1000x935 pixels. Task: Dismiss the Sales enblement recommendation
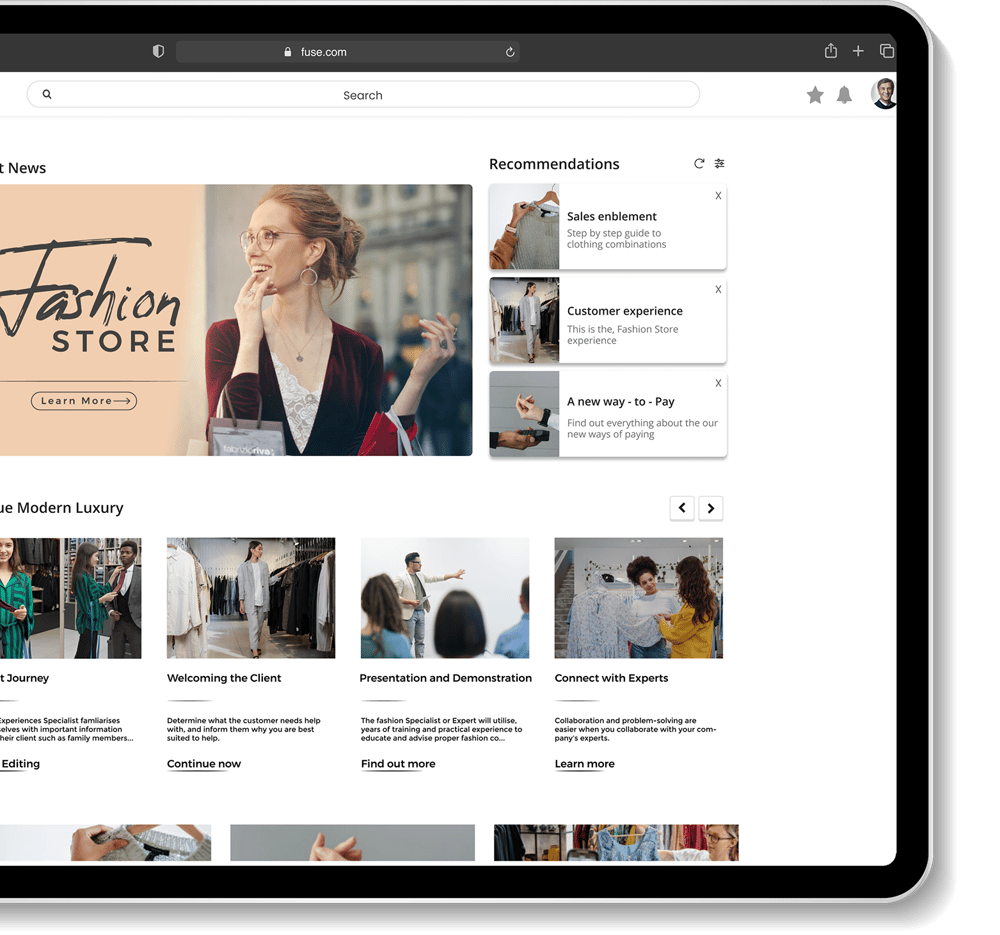click(x=718, y=196)
